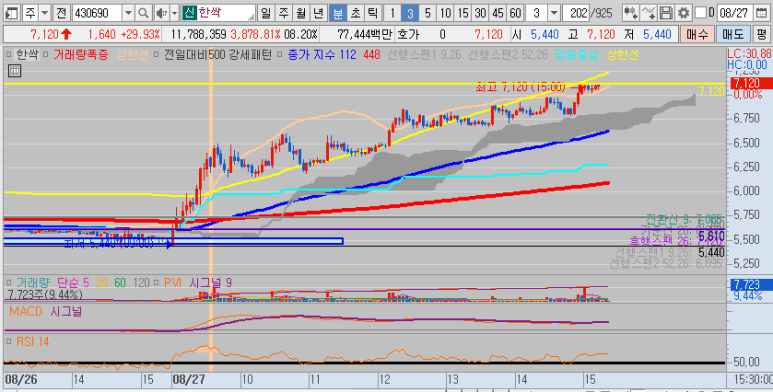
Task: Select the minute 분 chart period
Action: coord(338,13)
